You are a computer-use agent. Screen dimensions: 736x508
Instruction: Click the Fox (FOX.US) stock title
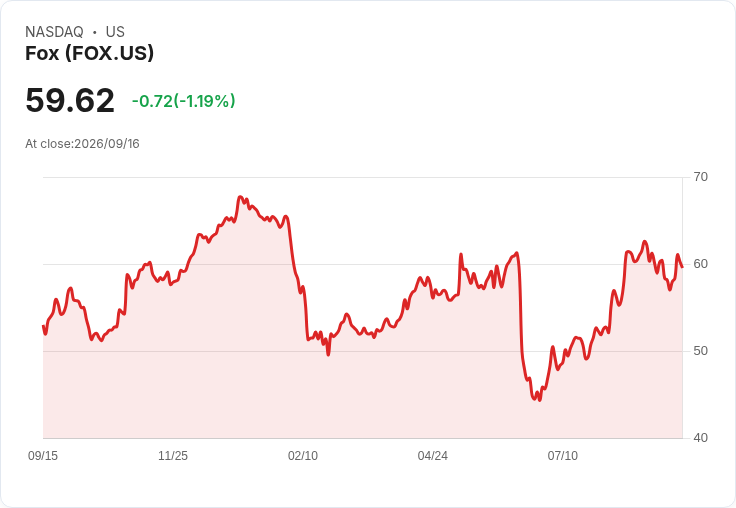89,53
